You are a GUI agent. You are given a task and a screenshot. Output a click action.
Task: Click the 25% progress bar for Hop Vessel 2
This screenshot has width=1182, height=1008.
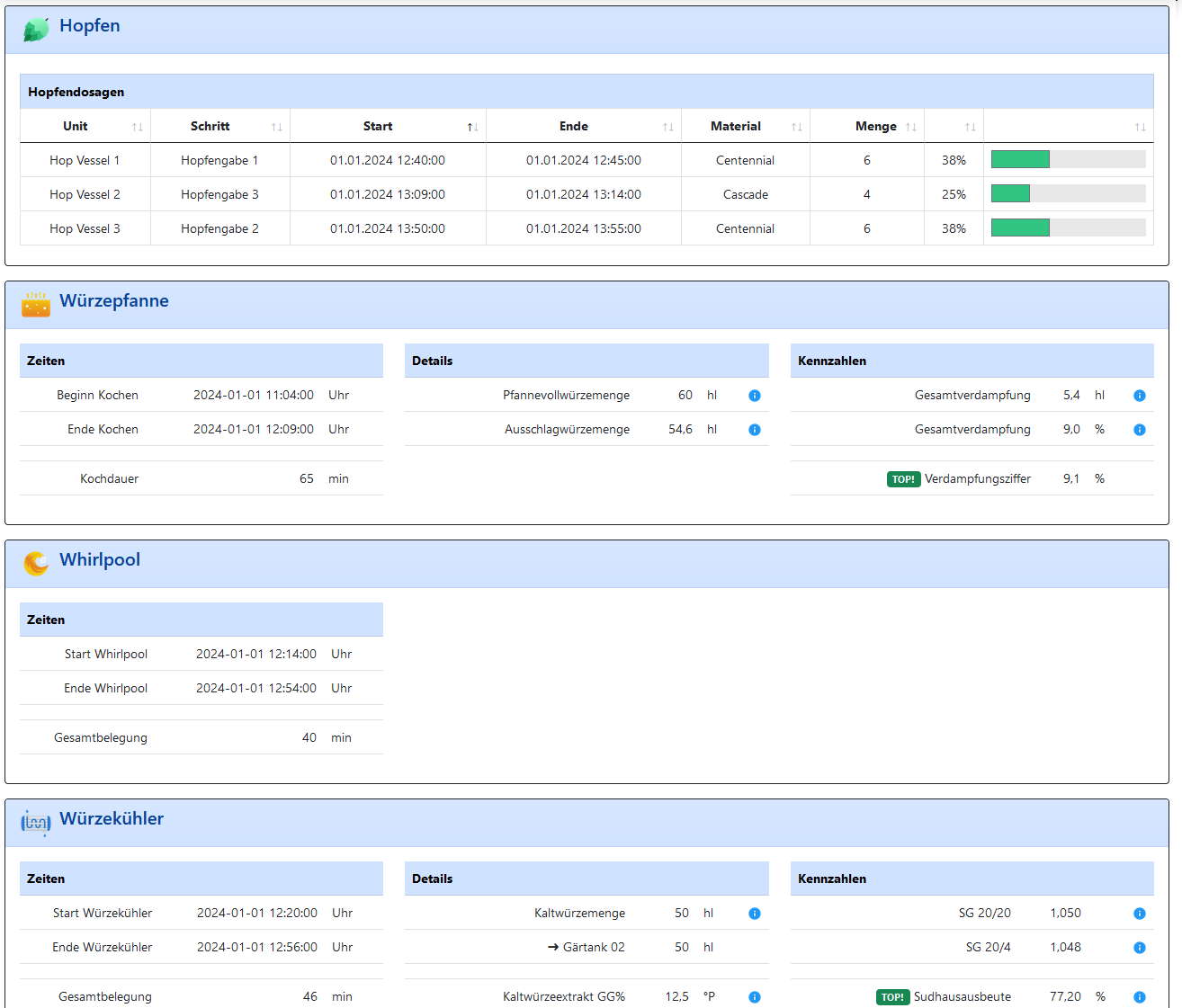click(1069, 193)
